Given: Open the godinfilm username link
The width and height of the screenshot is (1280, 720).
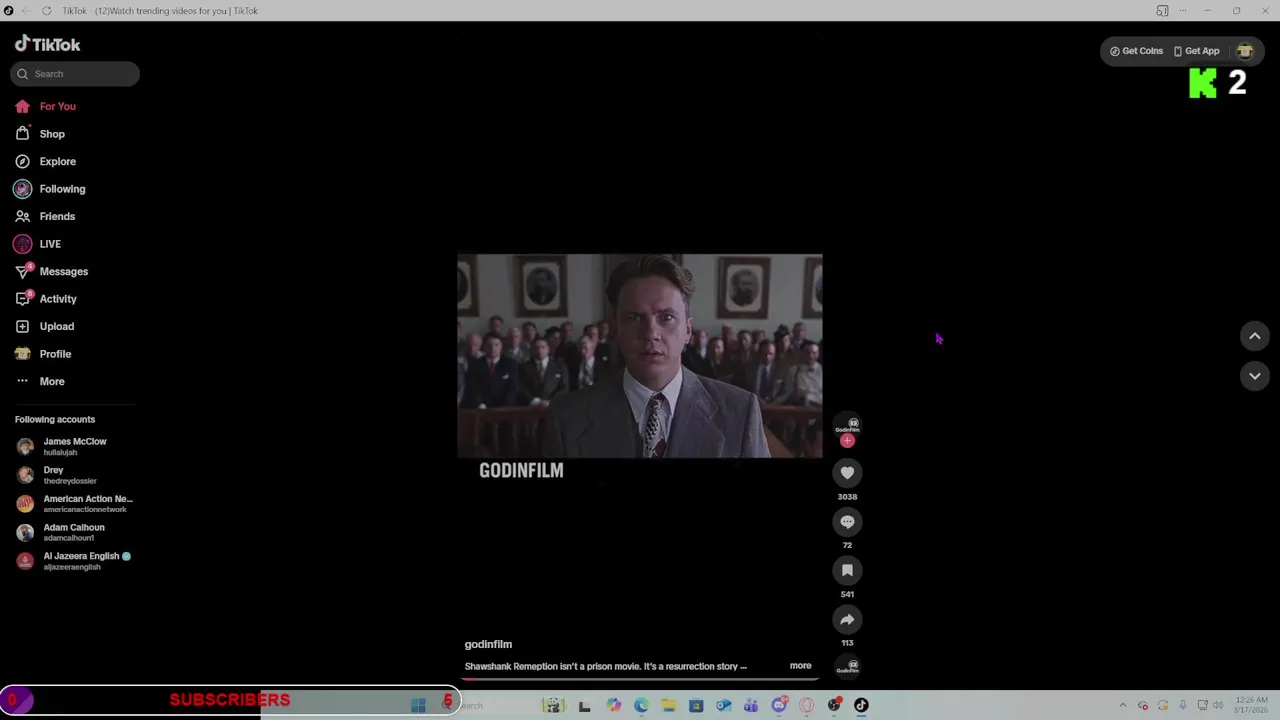Looking at the screenshot, I should (x=488, y=645).
